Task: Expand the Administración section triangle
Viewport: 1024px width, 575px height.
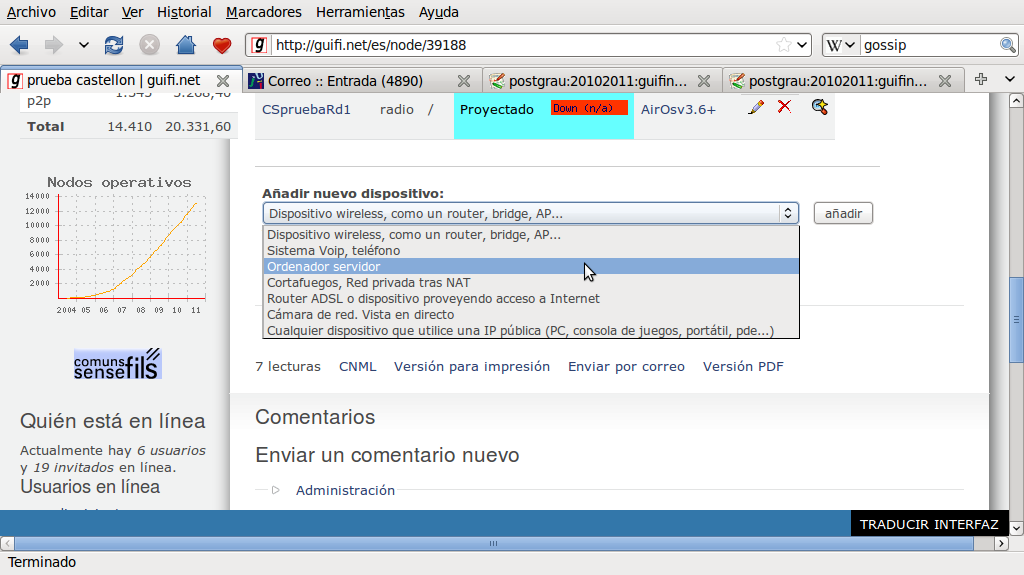Action: pyautogui.click(x=276, y=490)
